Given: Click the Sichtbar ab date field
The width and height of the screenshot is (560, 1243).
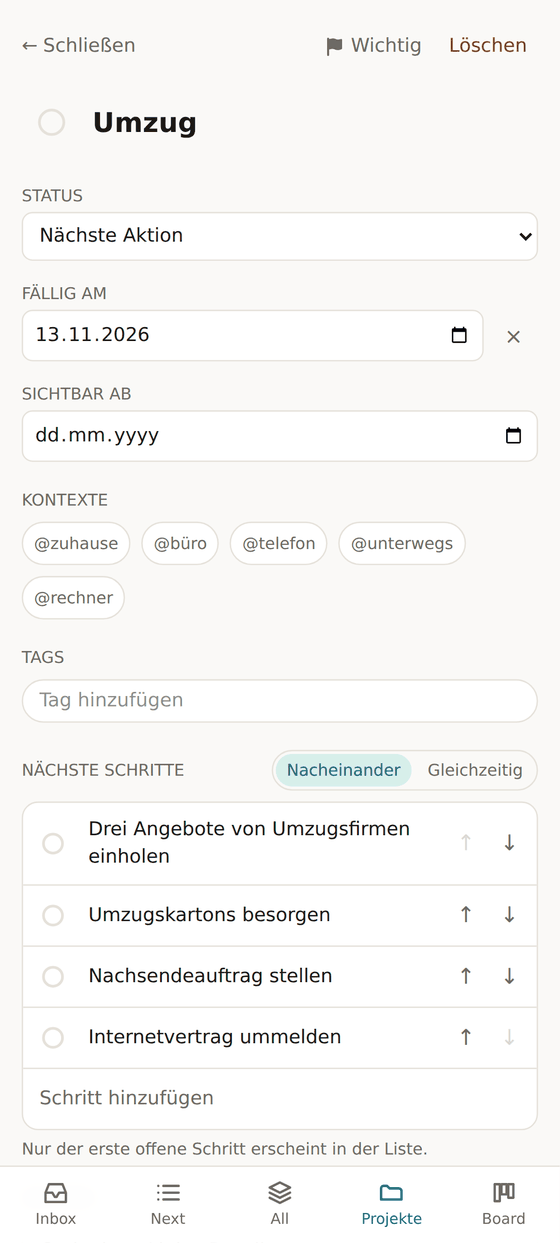Looking at the screenshot, I should [280, 436].
